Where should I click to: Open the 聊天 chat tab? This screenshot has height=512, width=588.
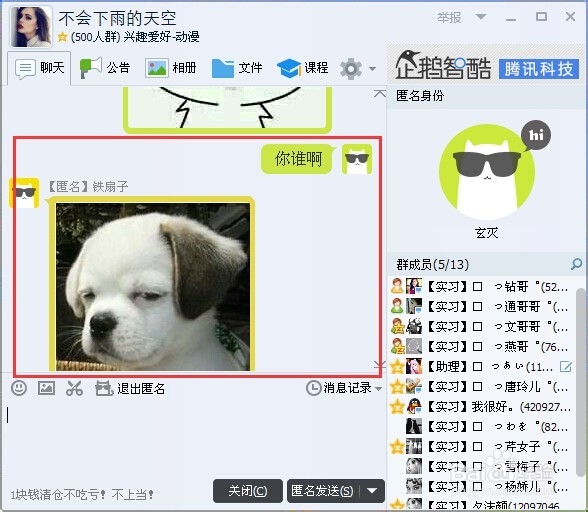39,68
